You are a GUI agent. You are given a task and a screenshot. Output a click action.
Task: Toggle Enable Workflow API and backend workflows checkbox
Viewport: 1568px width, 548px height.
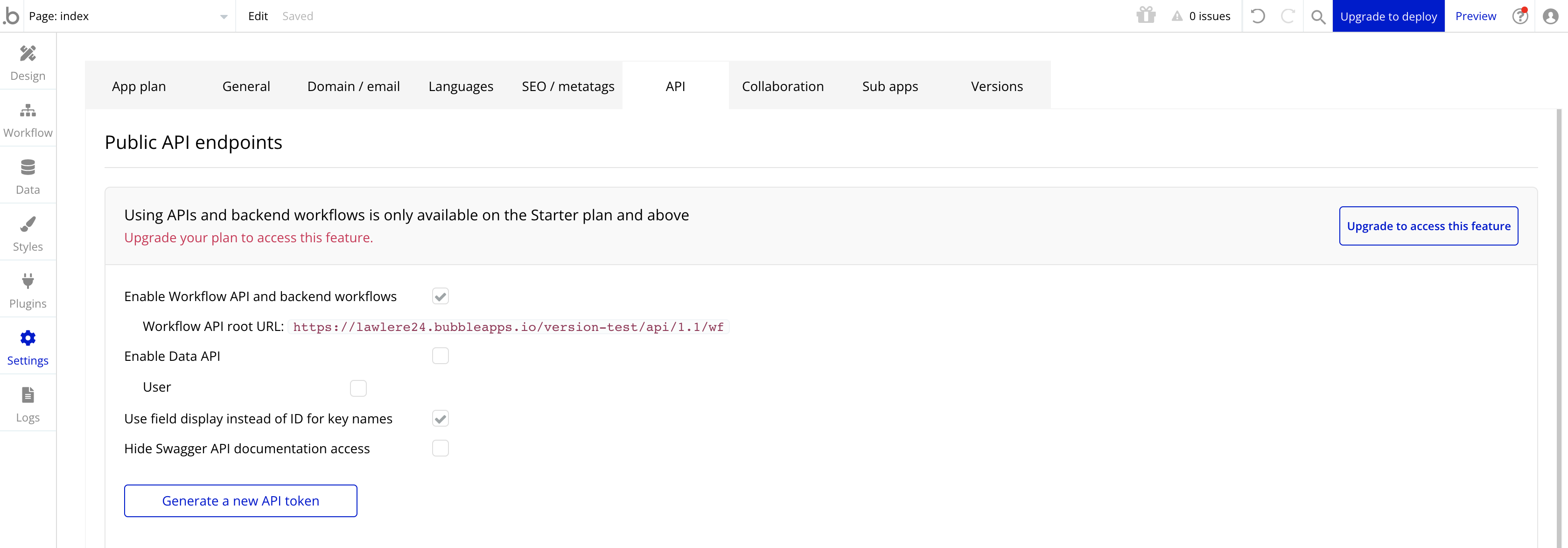[440, 296]
